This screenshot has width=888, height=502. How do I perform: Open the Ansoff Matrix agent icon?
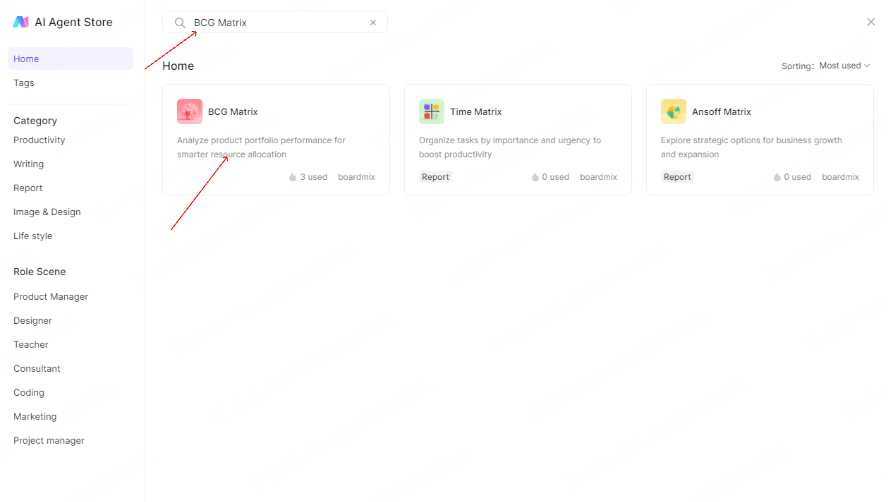pos(673,112)
